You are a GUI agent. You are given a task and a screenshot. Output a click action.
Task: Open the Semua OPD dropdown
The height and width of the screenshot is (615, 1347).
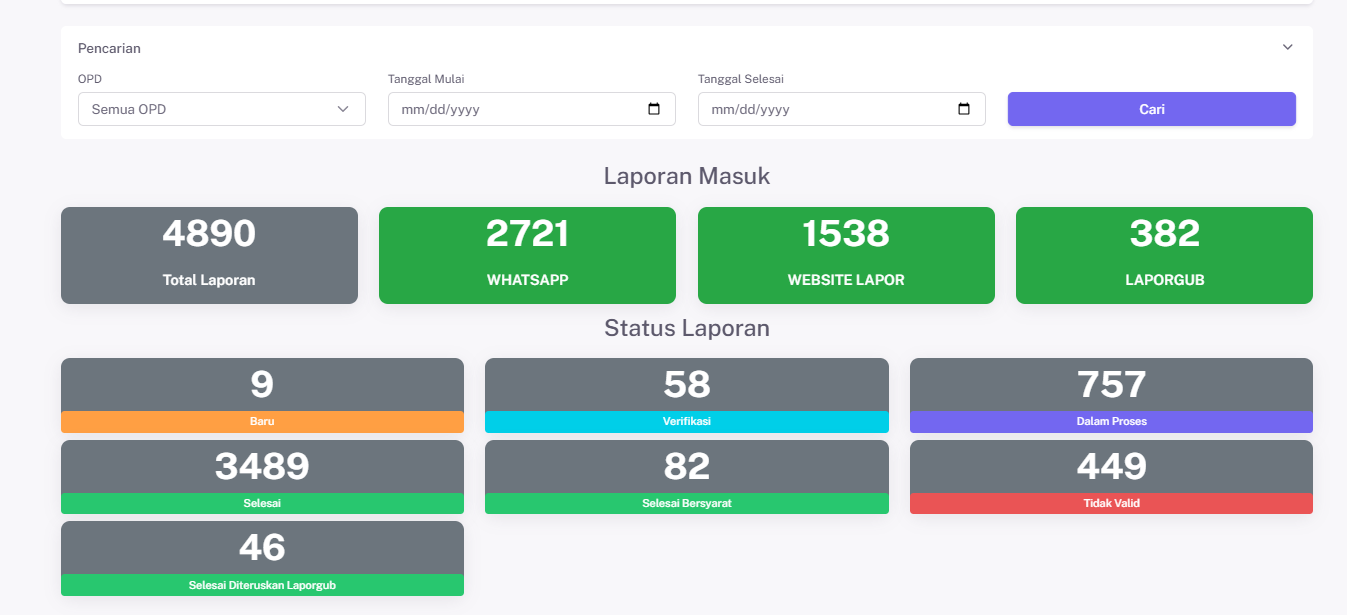click(222, 109)
